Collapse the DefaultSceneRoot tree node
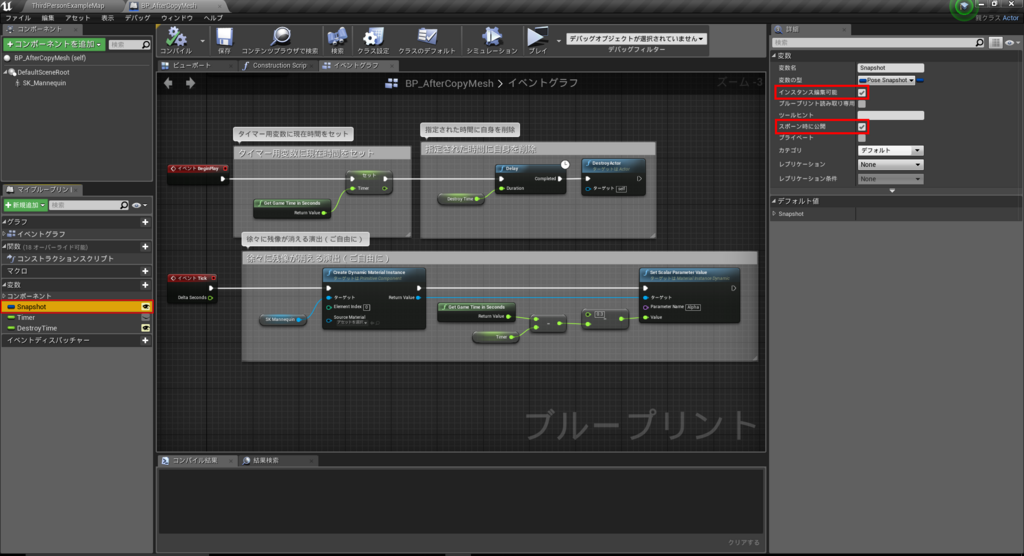Image resolution: width=1024 pixels, height=556 pixels. coord(6,72)
